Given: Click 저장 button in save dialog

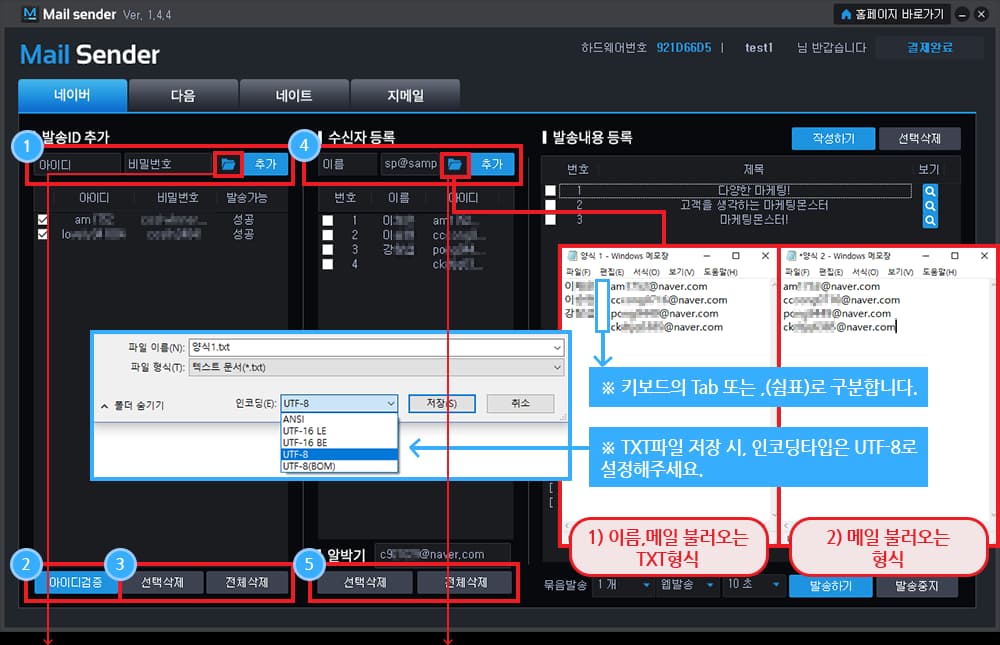Looking at the screenshot, I should coord(441,403).
